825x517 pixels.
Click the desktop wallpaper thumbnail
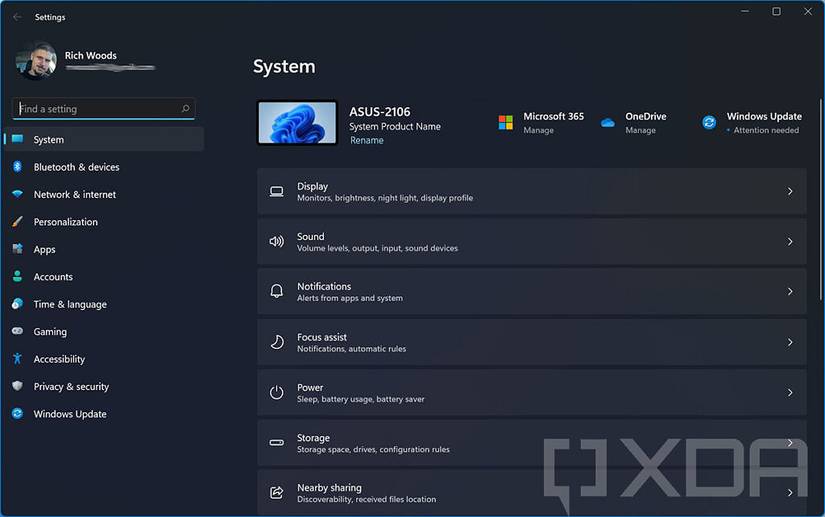[297, 123]
